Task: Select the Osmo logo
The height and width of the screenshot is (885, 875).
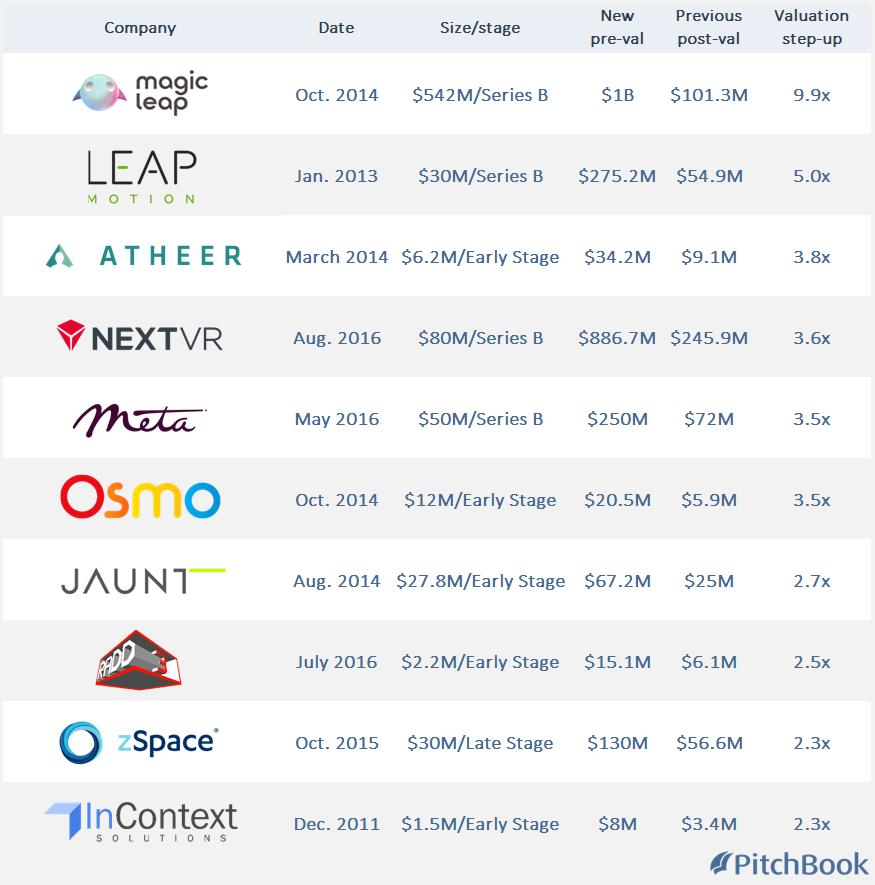Action: point(140,498)
